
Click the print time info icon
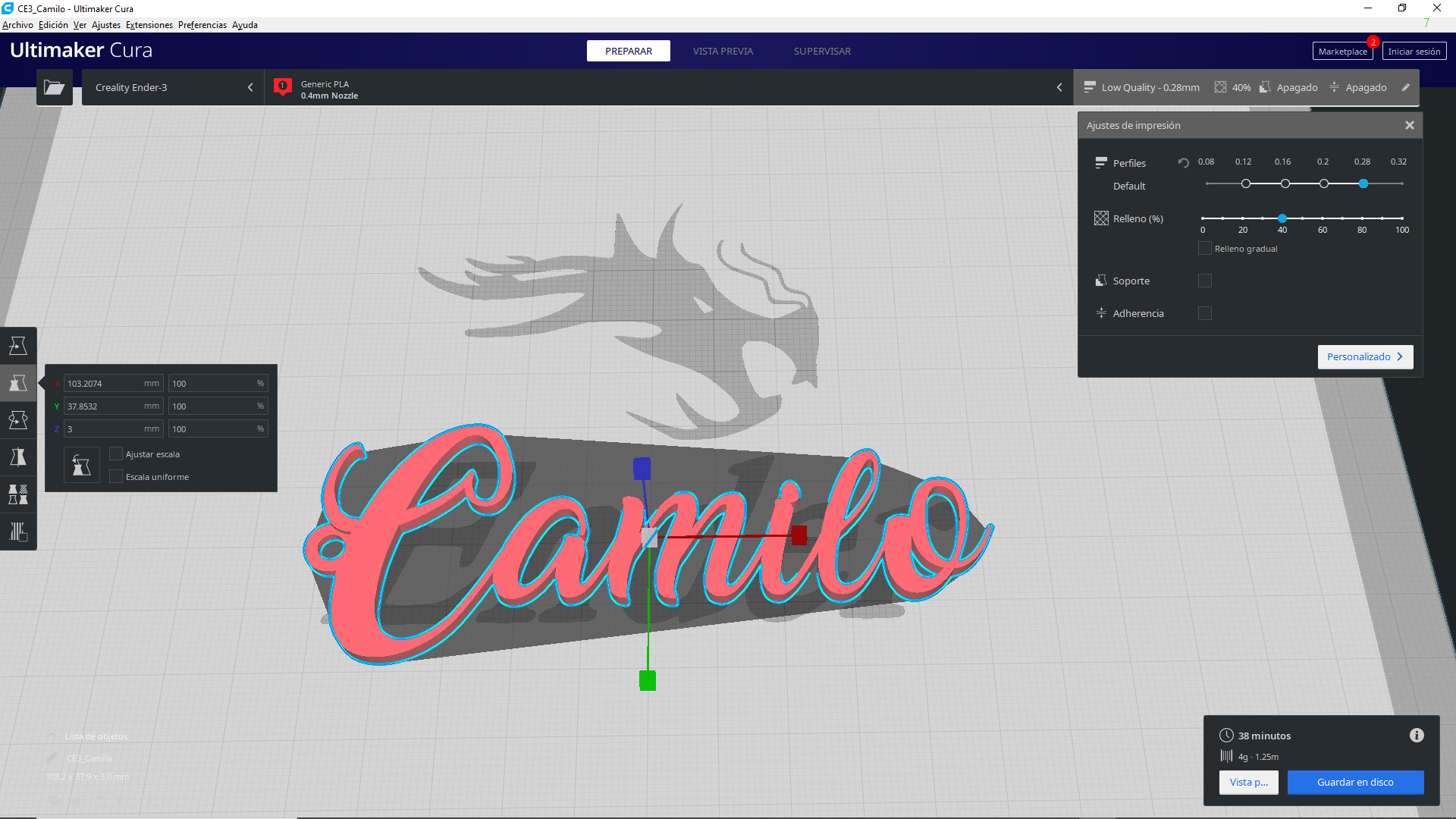pos(1417,735)
